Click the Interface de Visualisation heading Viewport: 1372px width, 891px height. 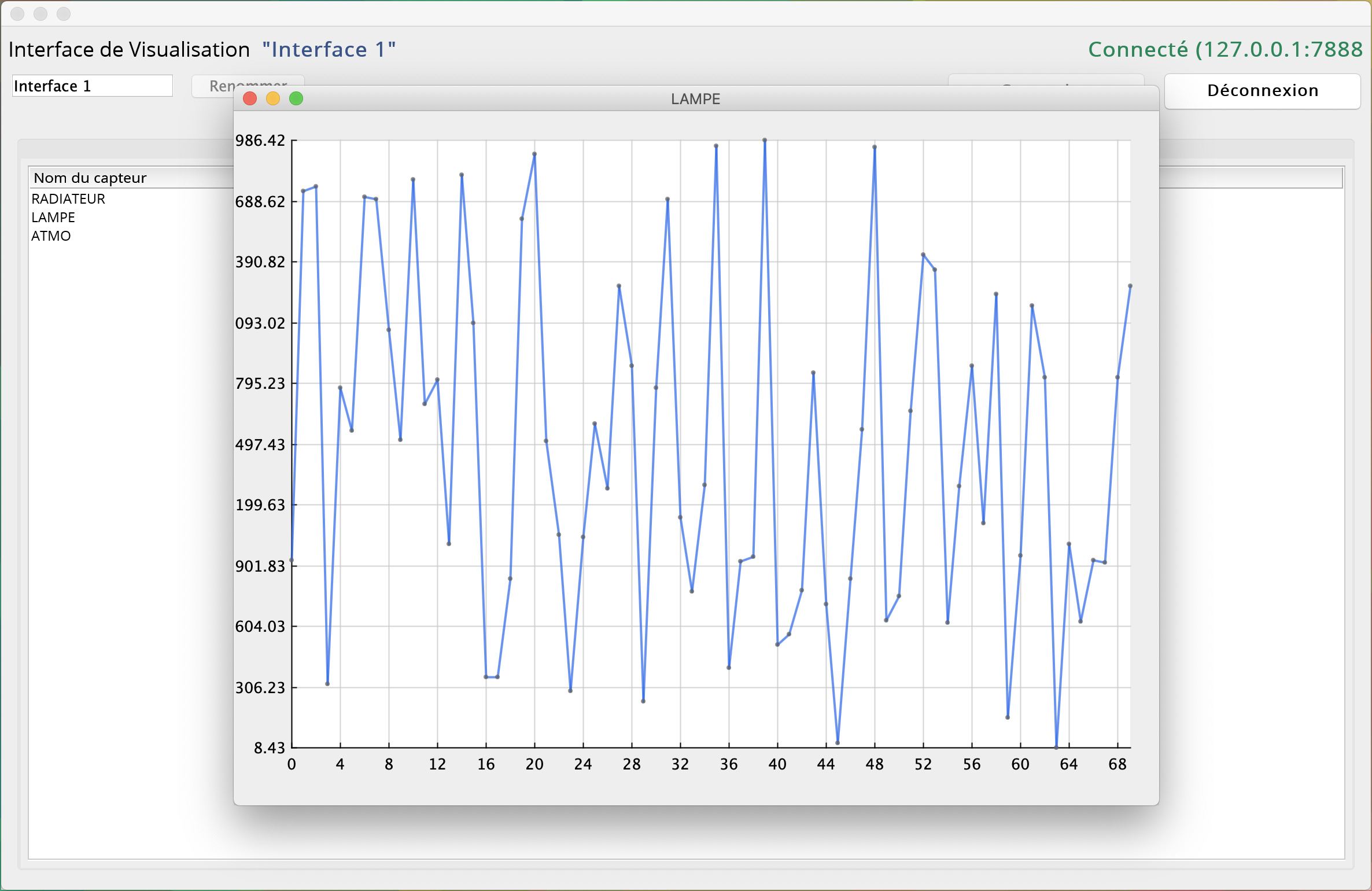click(129, 50)
